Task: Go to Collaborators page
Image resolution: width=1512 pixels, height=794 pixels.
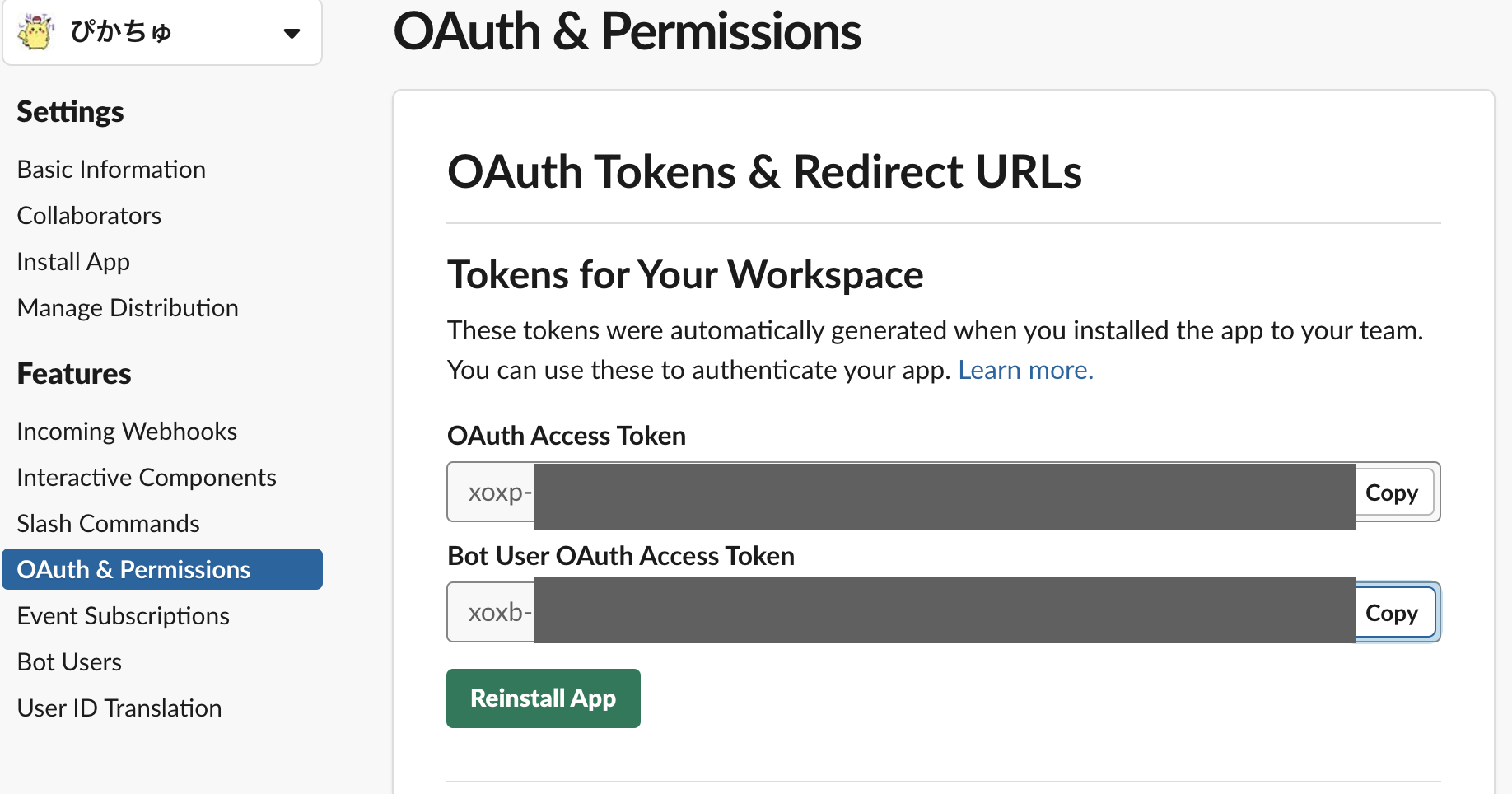Action: pos(89,216)
